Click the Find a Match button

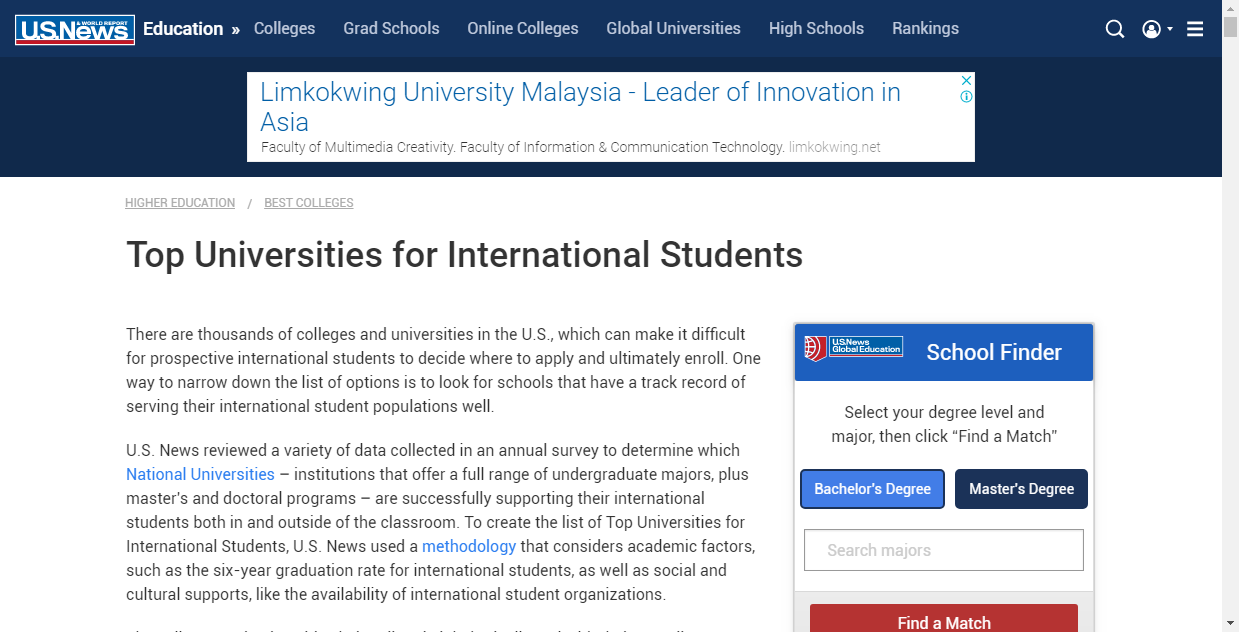[x=944, y=618]
